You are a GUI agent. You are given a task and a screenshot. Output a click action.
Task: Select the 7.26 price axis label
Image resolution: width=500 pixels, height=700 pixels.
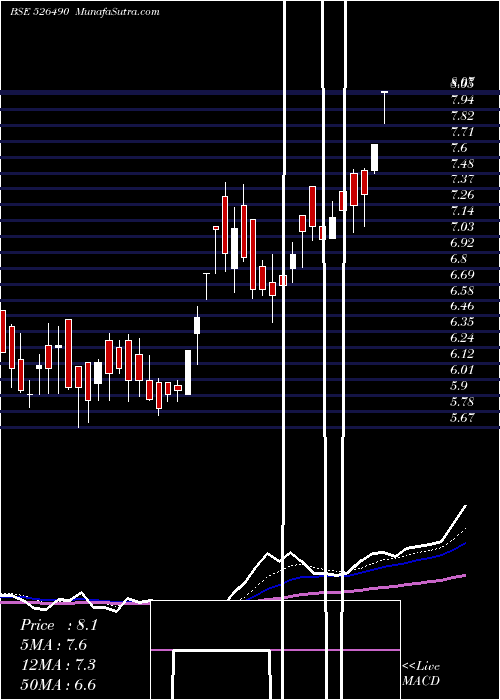(462, 195)
